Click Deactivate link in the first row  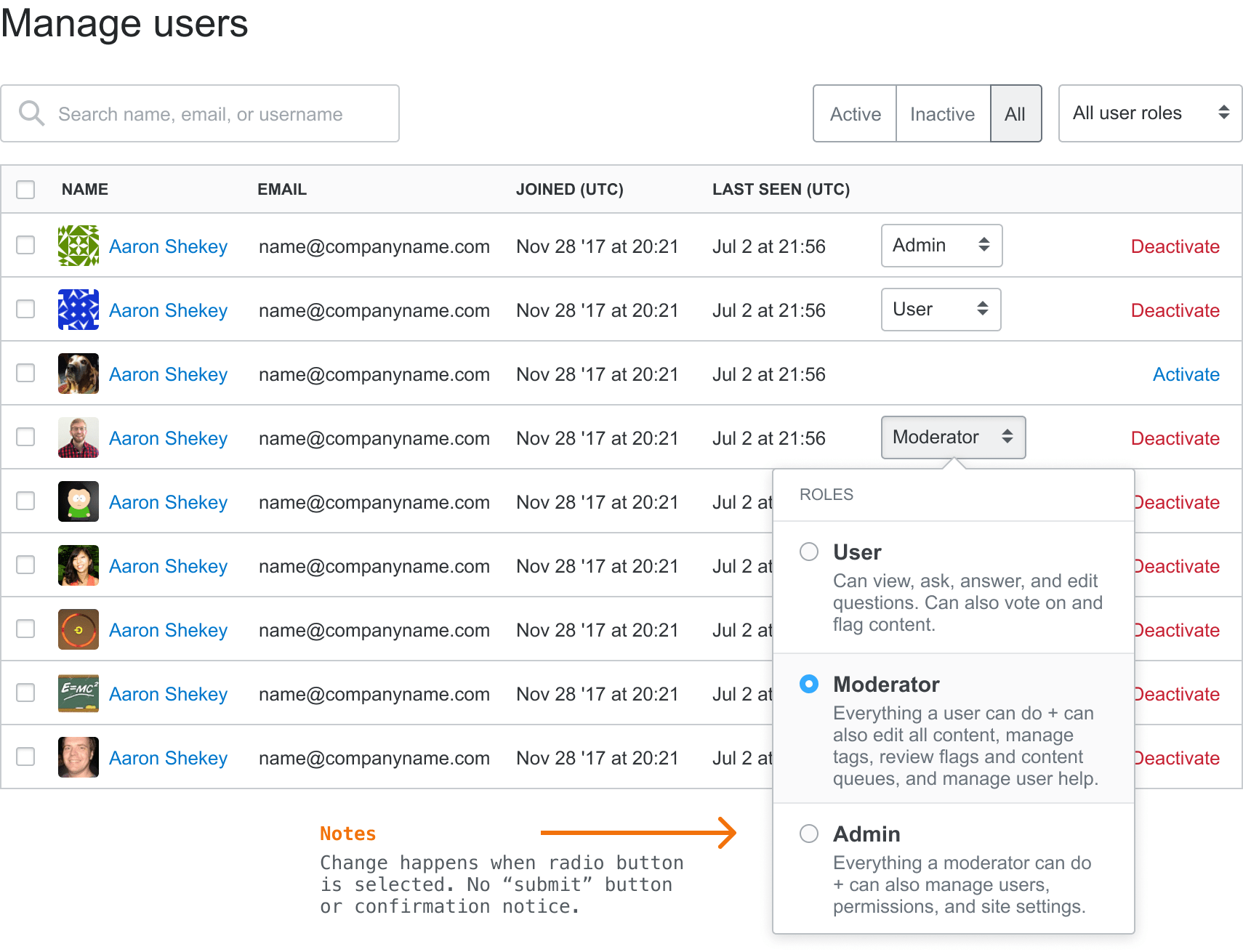click(x=1175, y=246)
